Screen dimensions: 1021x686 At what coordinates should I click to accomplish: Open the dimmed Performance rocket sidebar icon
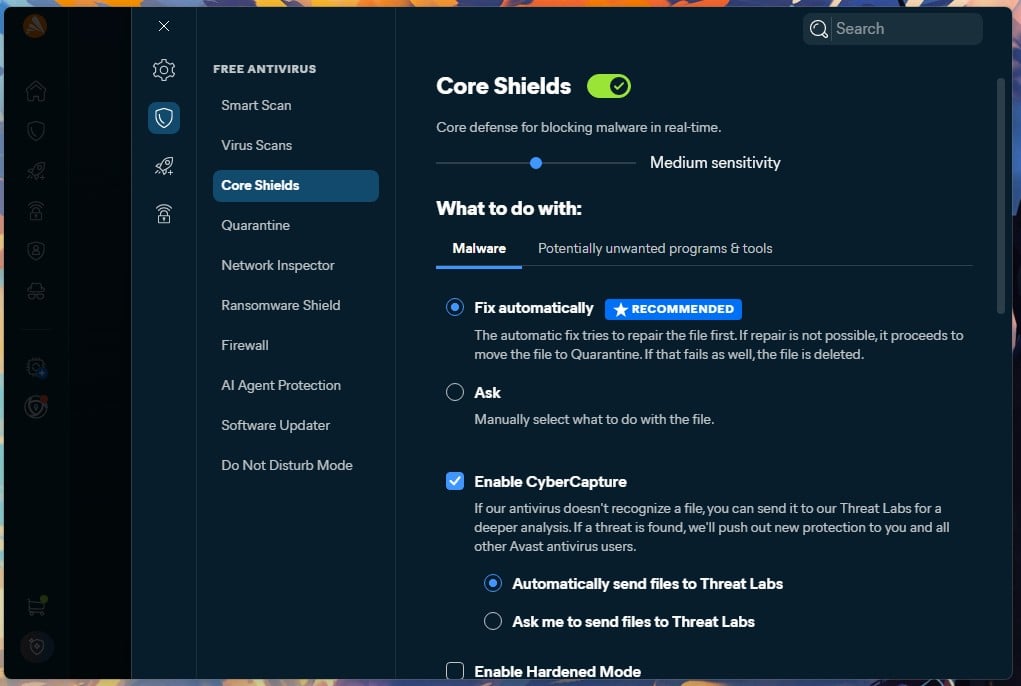[x=36, y=171]
